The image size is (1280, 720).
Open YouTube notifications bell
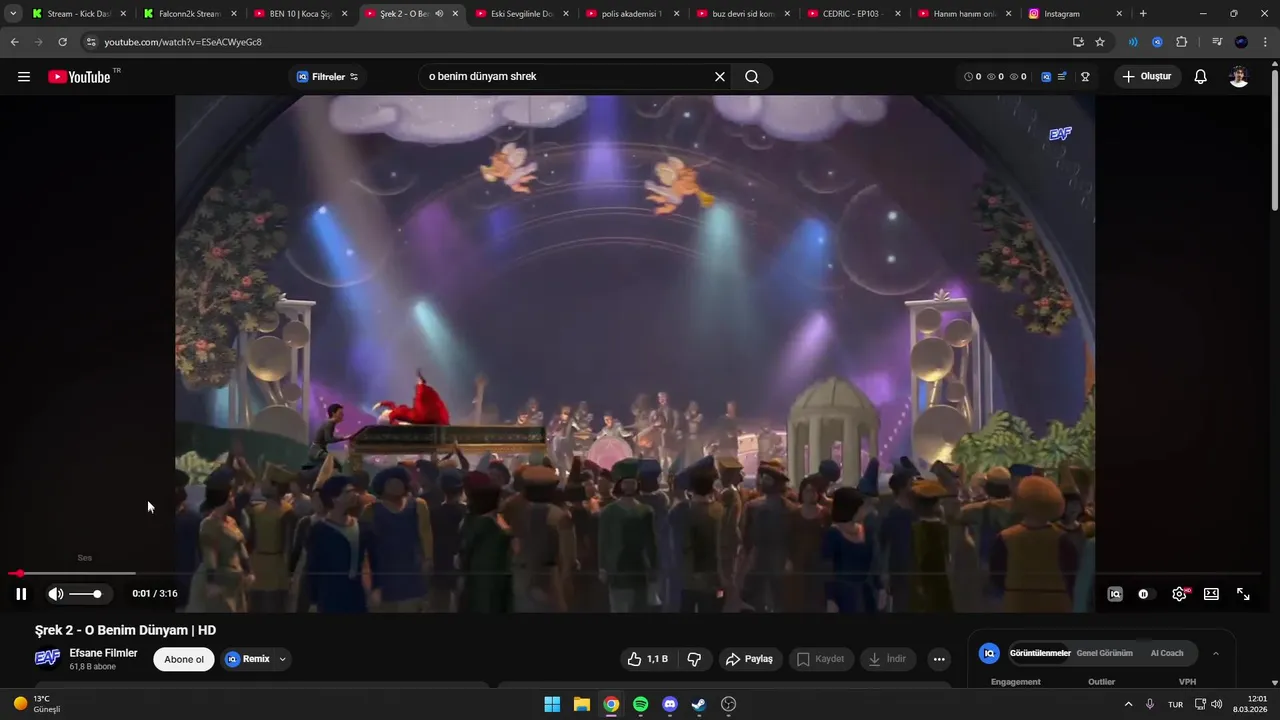point(1200,77)
